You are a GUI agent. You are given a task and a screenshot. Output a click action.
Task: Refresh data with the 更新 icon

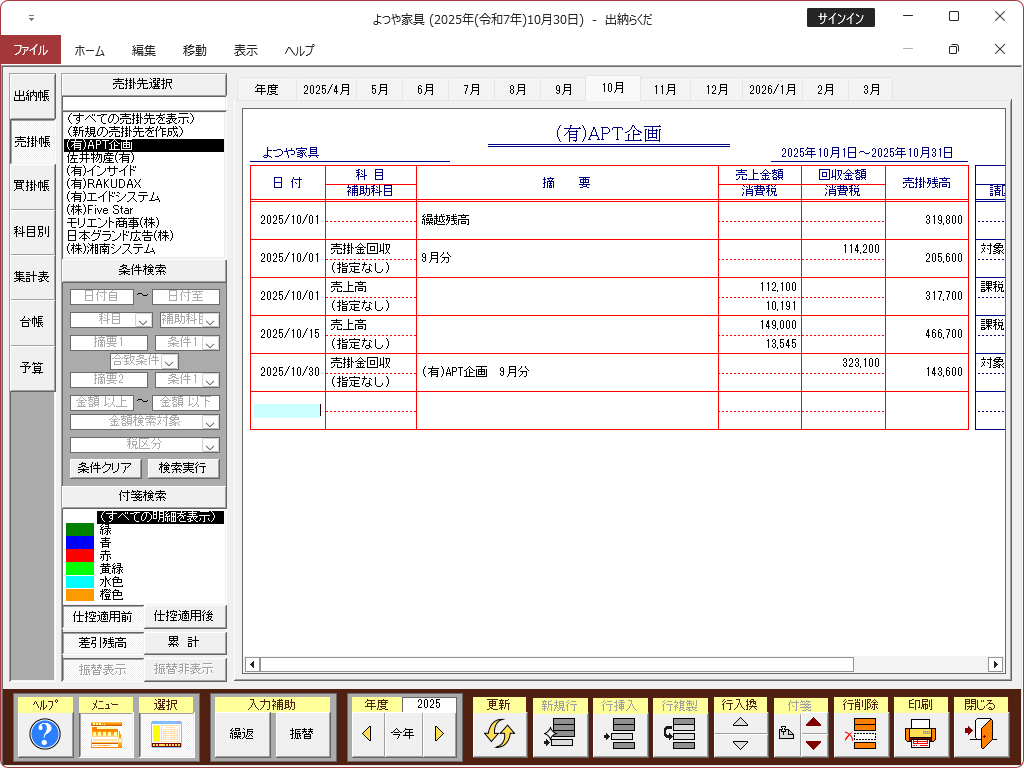[x=499, y=735]
